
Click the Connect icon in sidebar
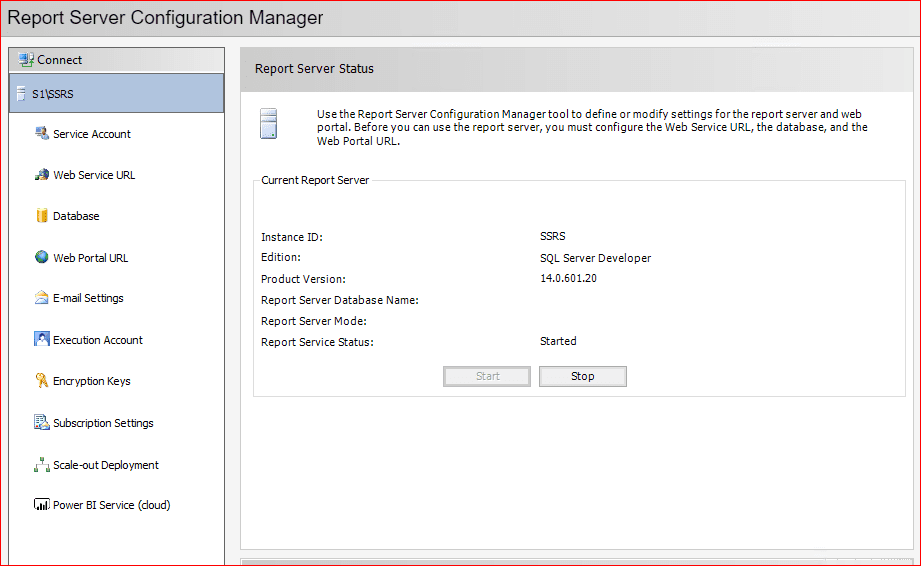click(x=26, y=60)
